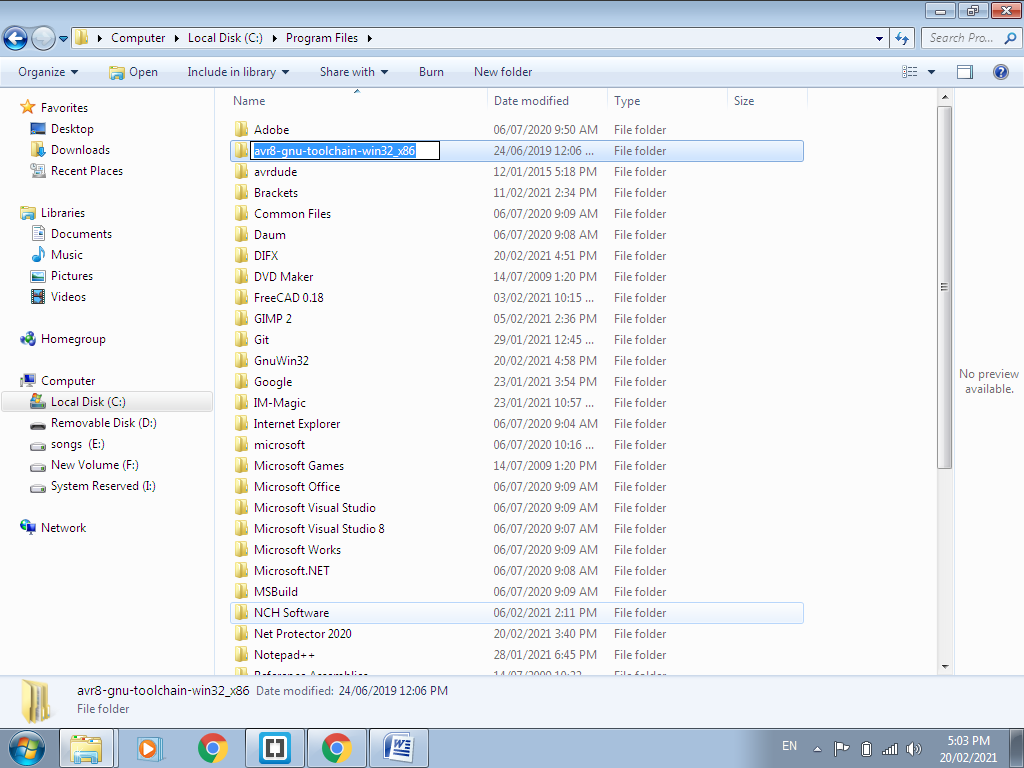
Task: Focus the Search Program Files box
Action: pyautogui.click(x=970, y=38)
